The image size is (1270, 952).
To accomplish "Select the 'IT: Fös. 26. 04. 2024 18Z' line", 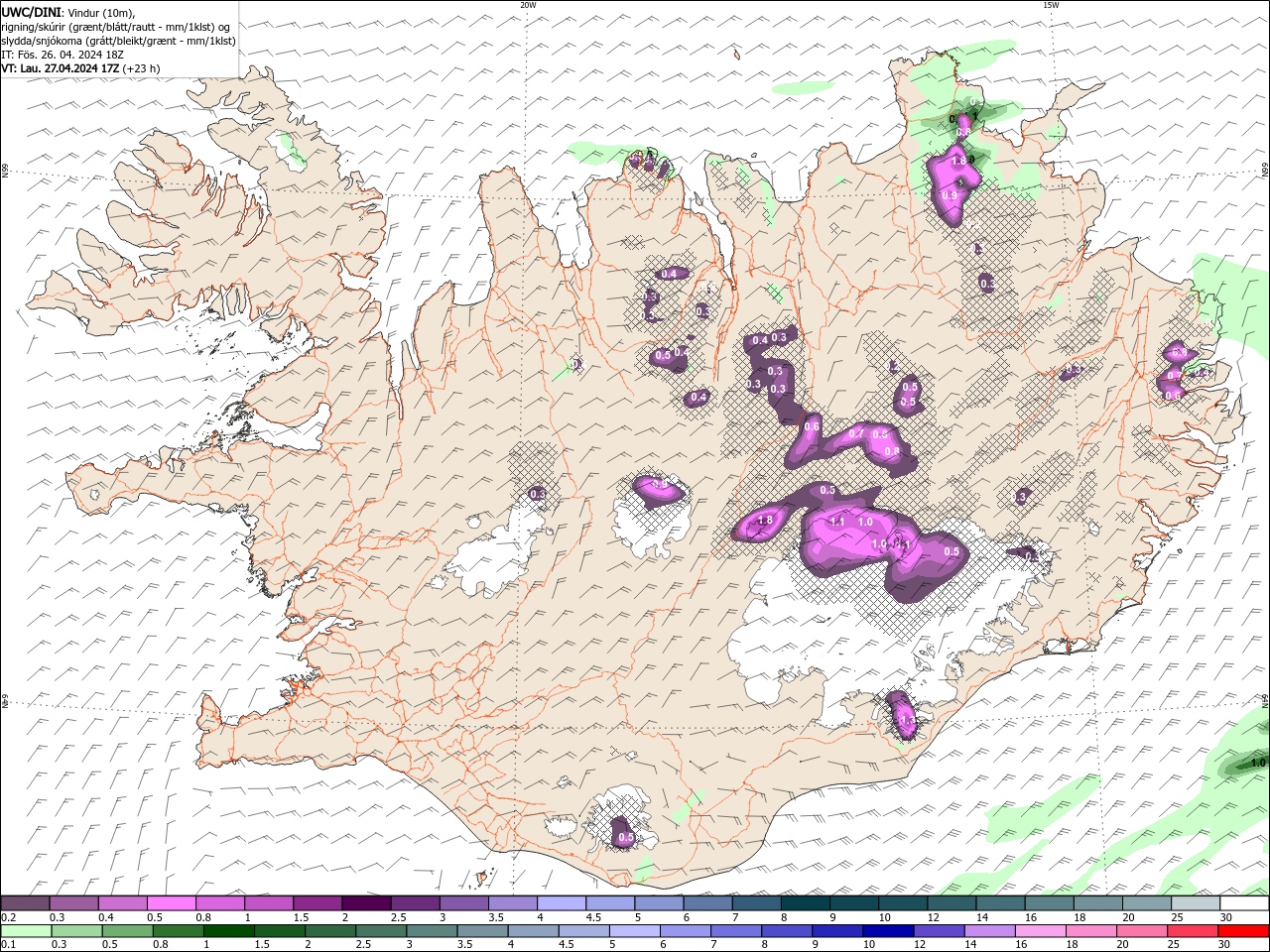I will (63, 55).
